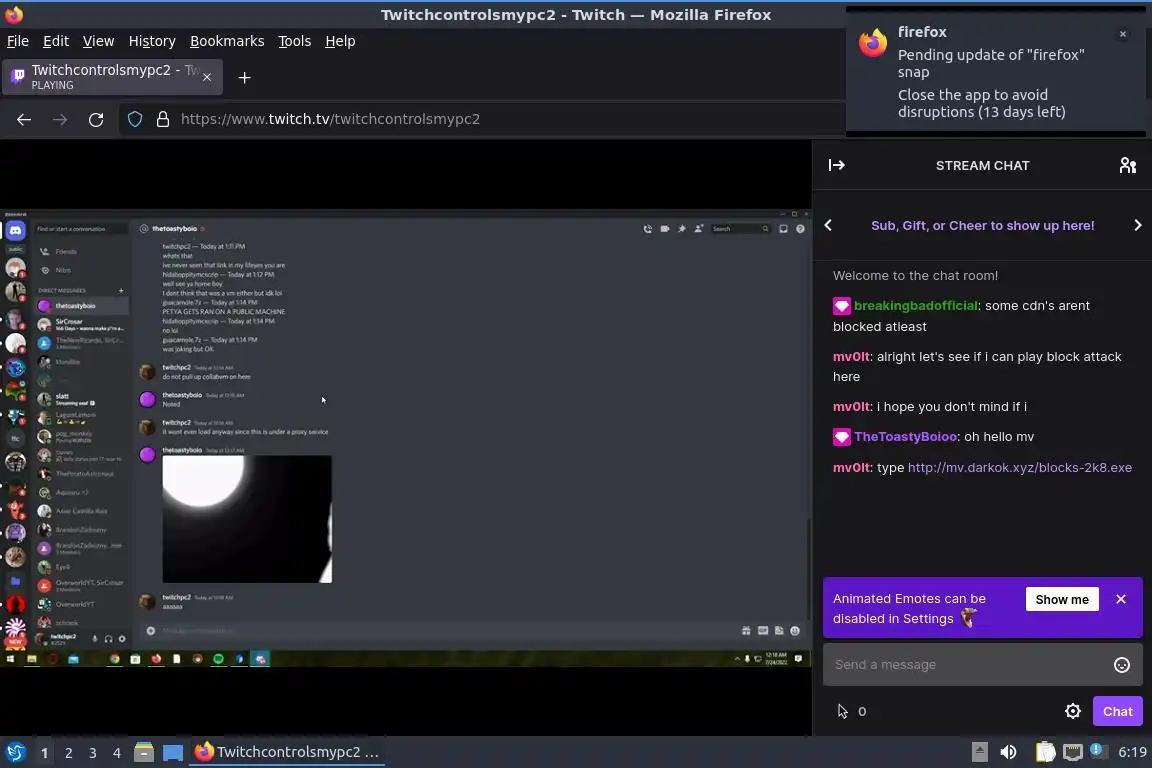Screen dimensions: 1152x768
Task: Click show desktop taskbar icon
Action: (x=173, y=753)
